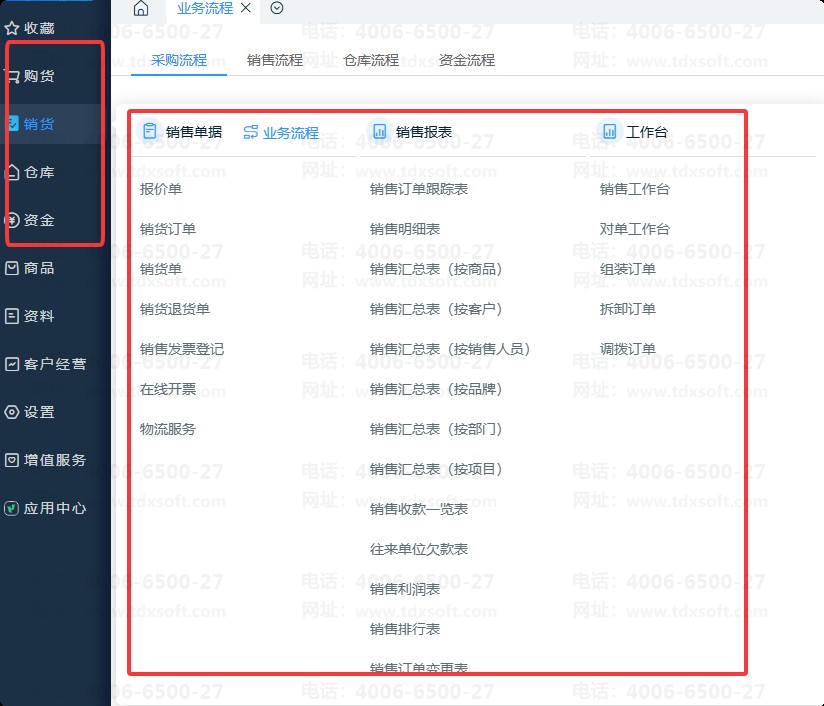Open 销售利润表

click(405, 589)
